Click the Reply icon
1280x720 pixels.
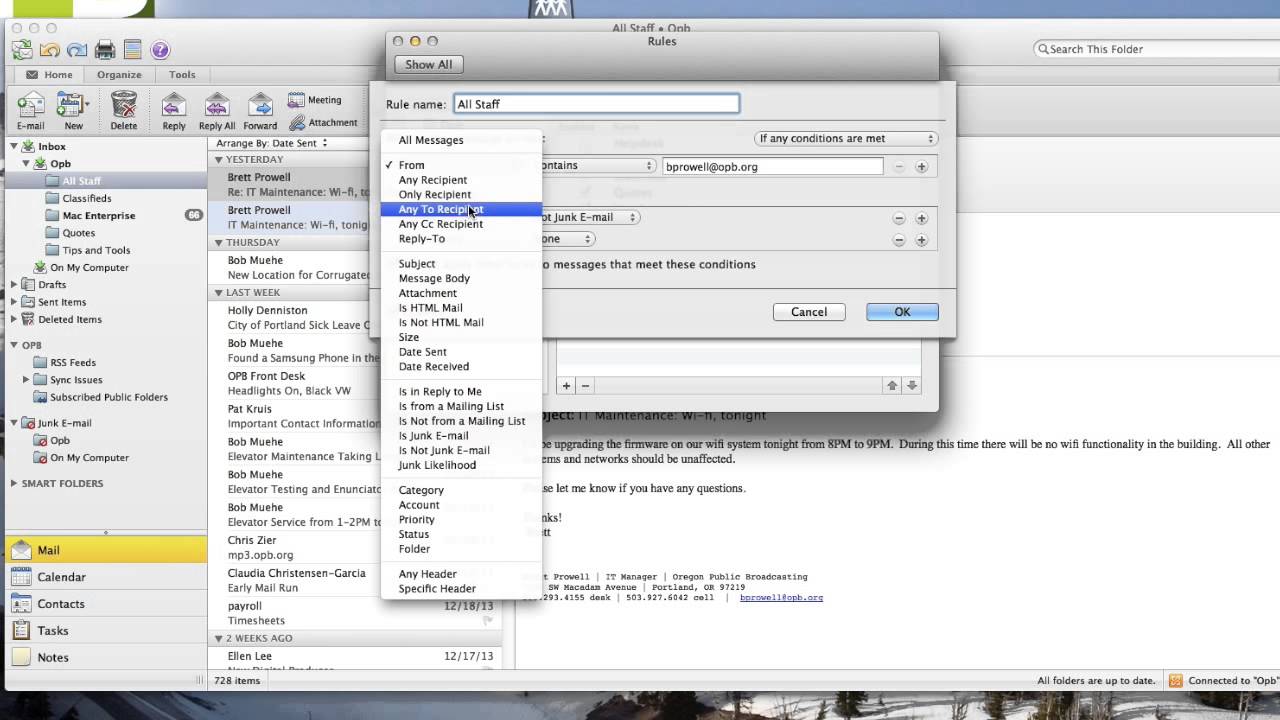(174, 111)
